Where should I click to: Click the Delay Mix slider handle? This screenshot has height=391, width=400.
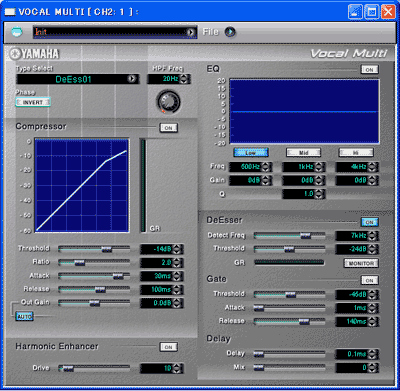click(259, 368)
